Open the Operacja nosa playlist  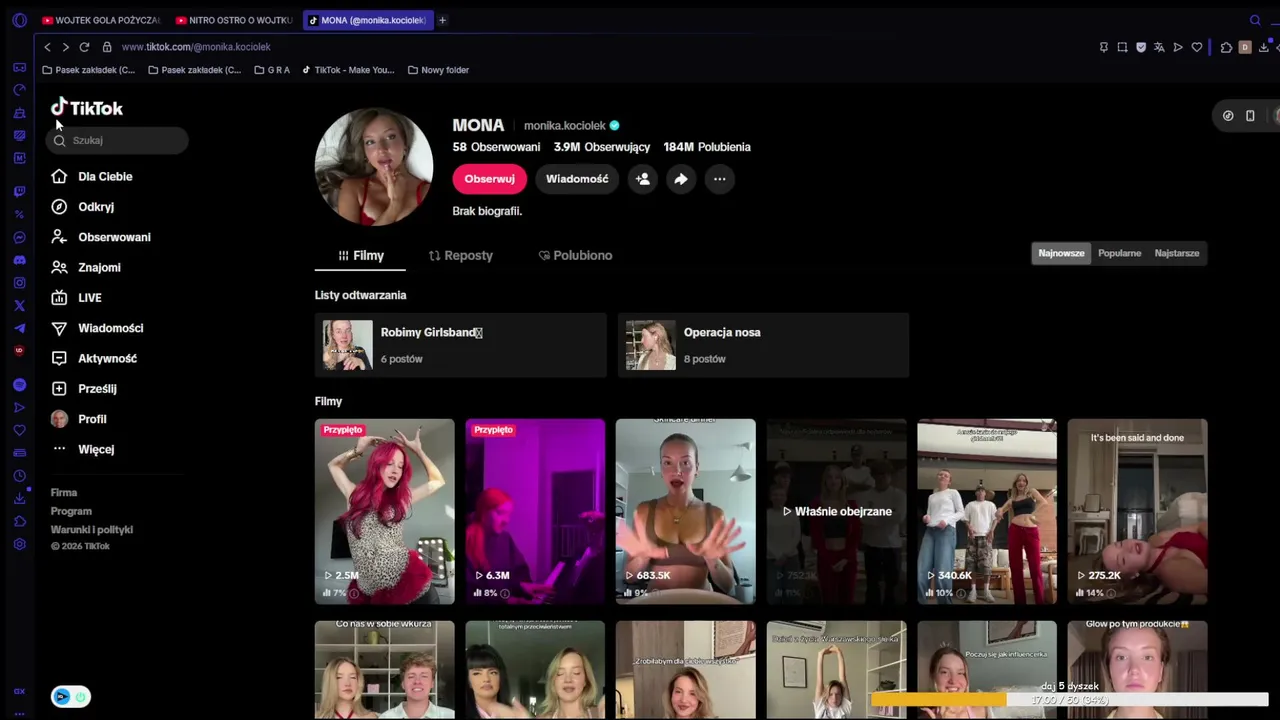coord(763,345)
